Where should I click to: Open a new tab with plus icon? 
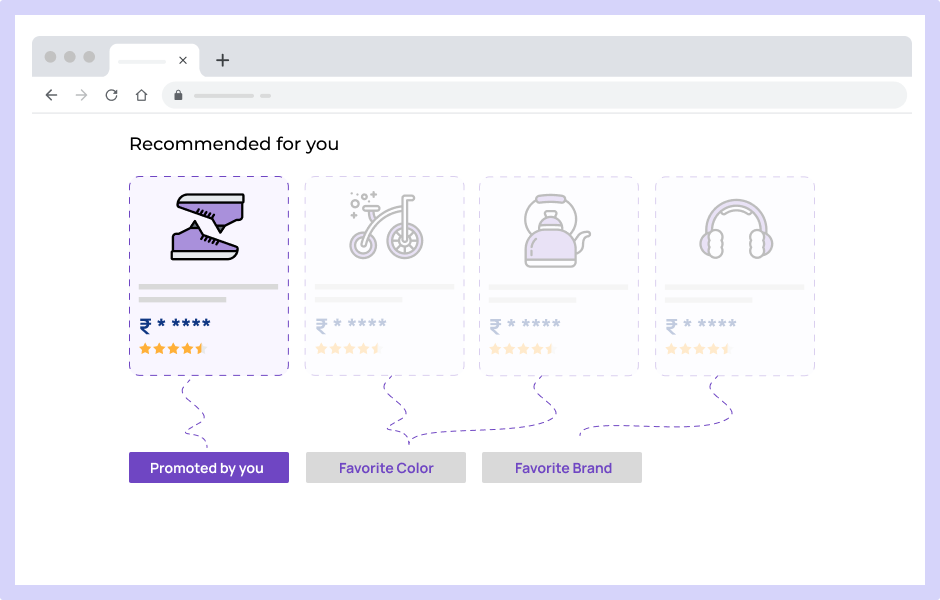(222, 60)
